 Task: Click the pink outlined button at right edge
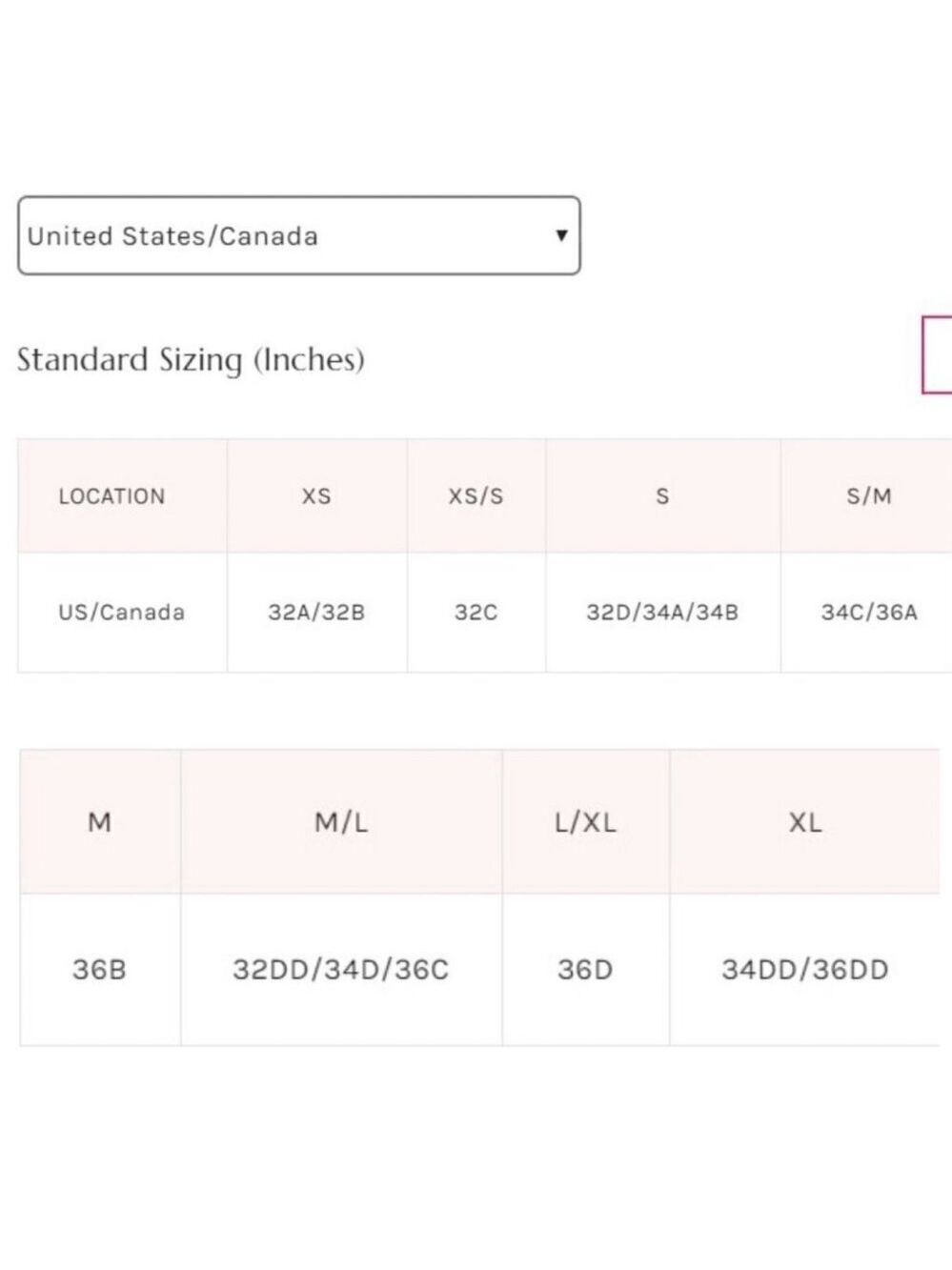tap(937, 354)
